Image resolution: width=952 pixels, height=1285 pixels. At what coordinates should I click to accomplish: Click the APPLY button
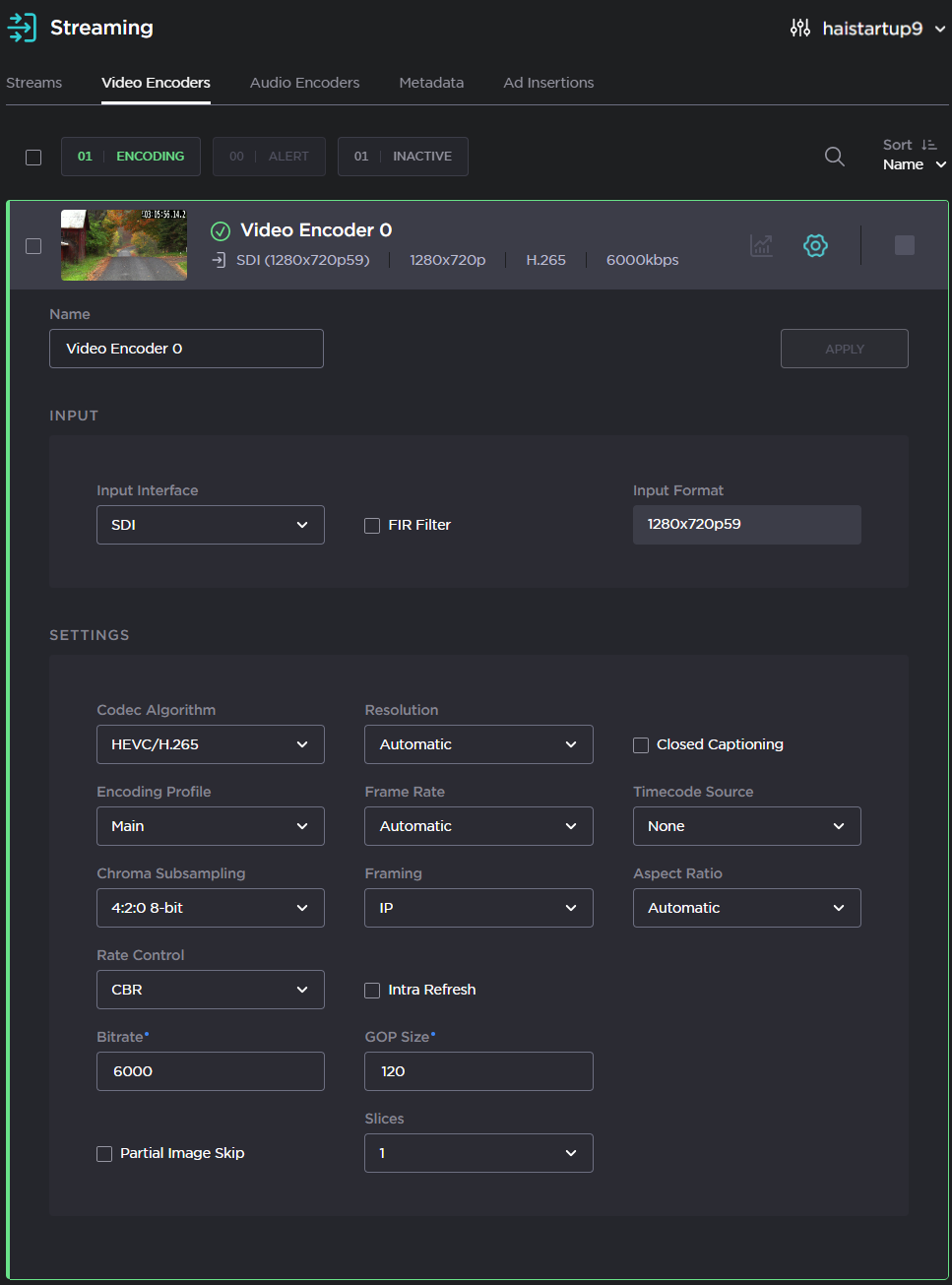click(844, 349)
